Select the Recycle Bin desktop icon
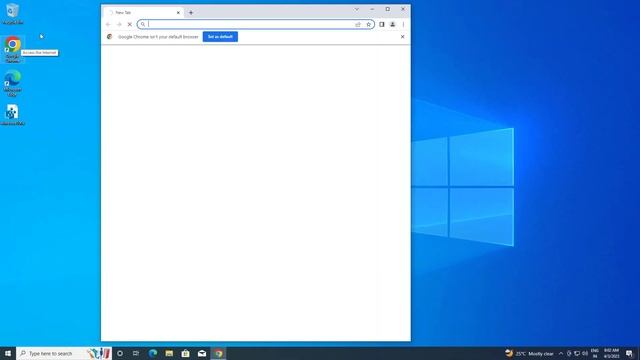Image resolution: width=640 pixels, height=360 pixels. click(13, 13)
